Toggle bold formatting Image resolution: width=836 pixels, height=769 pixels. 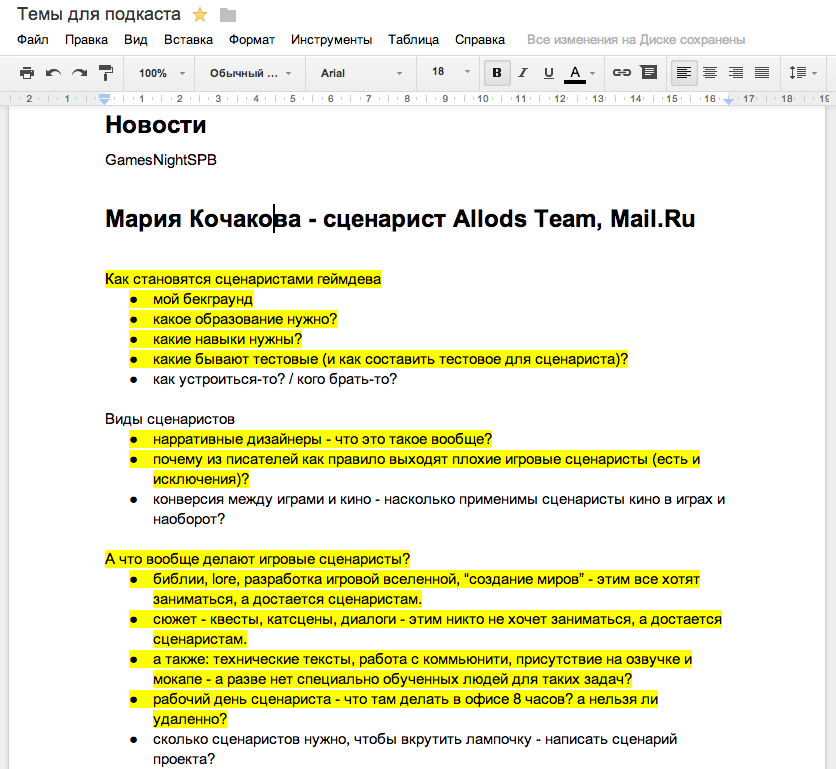point(497,73)
